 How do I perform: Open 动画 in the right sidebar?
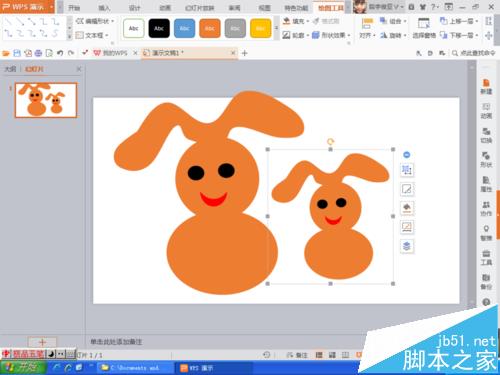(486, 111)
